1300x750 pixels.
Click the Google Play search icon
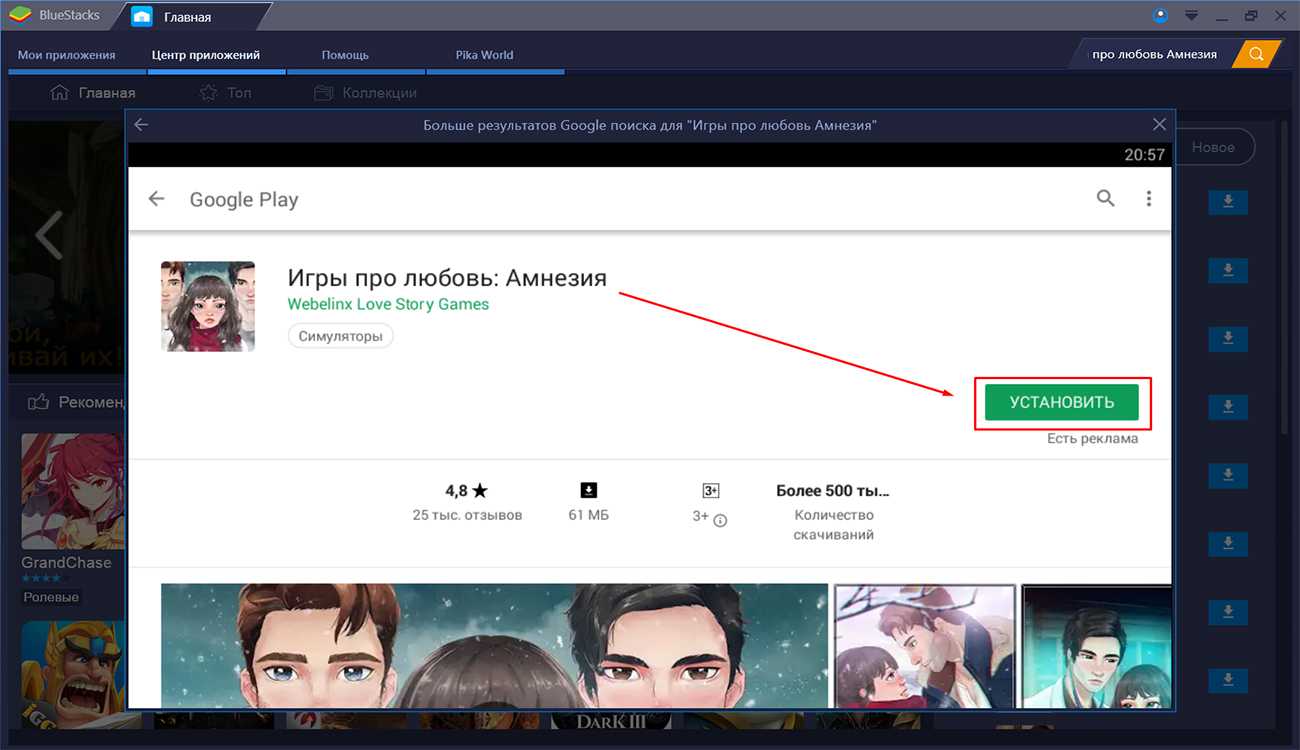pos(1105,198)
